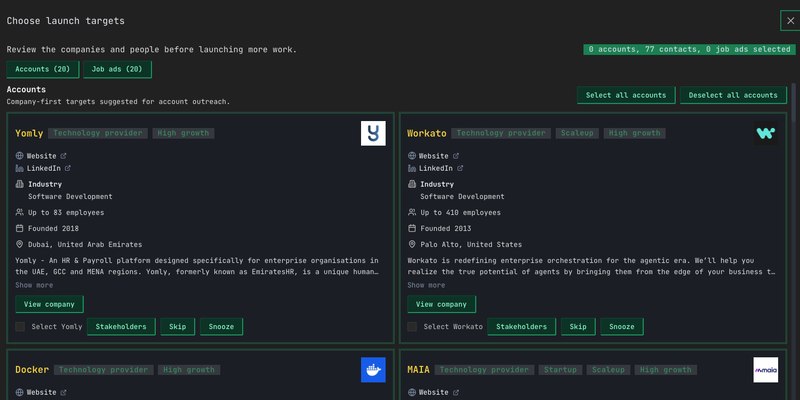Click industry building icon in Workato card
Image resolution: width=800 pixels, height=400 pixels.
(412, 184)
